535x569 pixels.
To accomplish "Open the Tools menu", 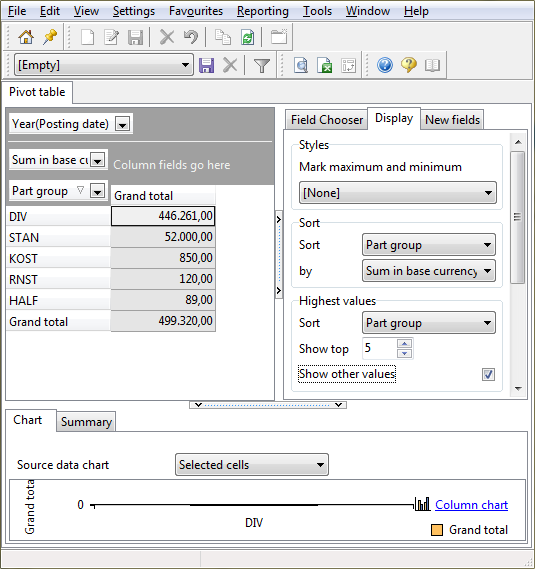I will click(317, 11).
